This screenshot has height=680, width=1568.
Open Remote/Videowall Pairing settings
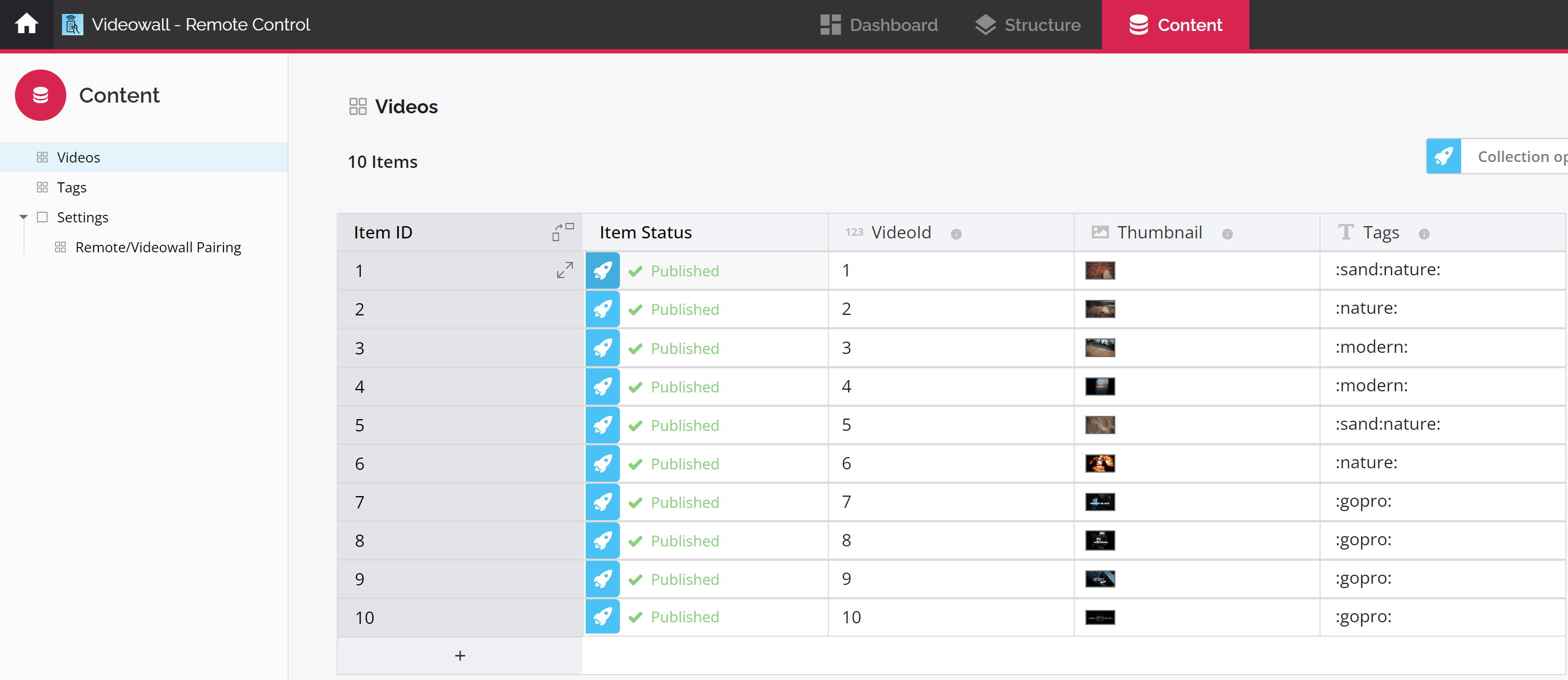click(158, 247)
